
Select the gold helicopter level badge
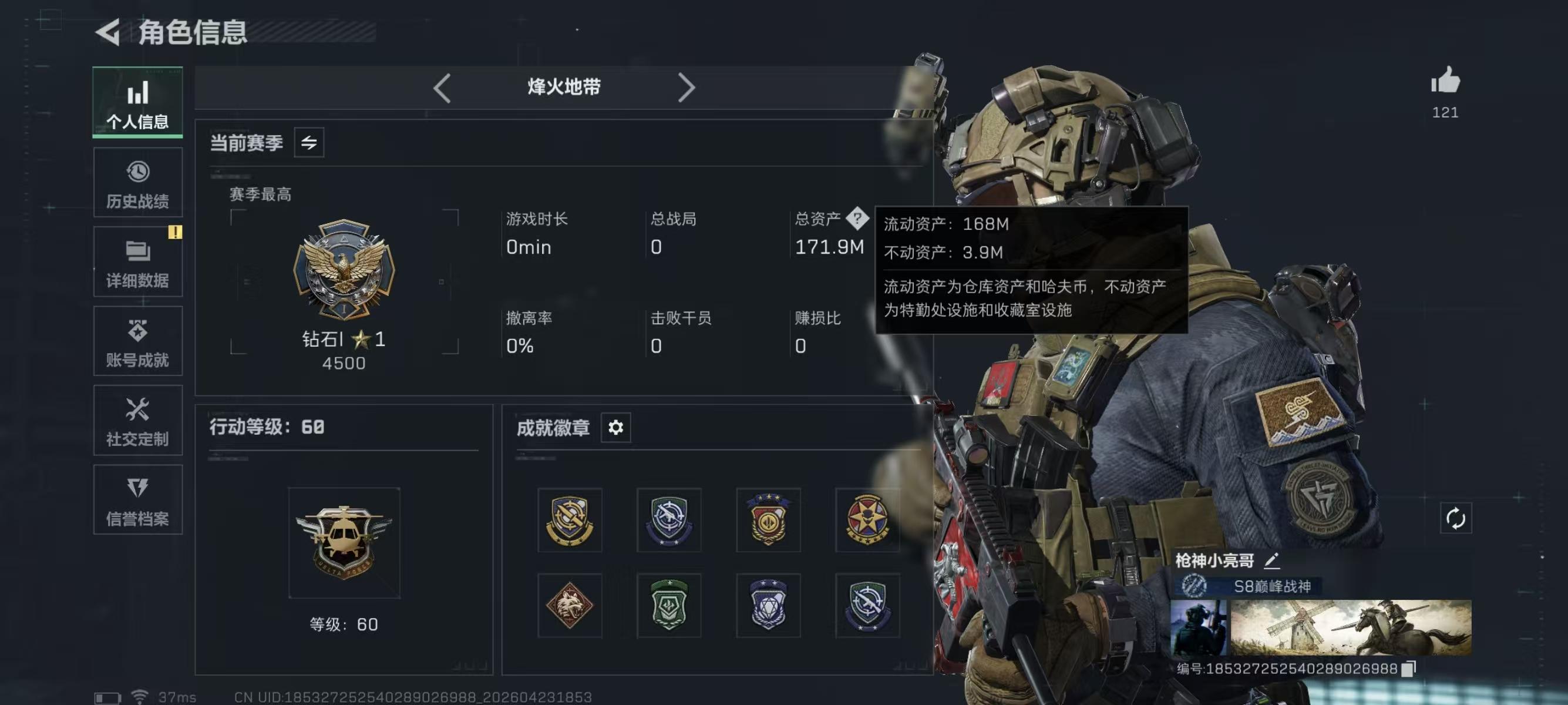(344, 542)
